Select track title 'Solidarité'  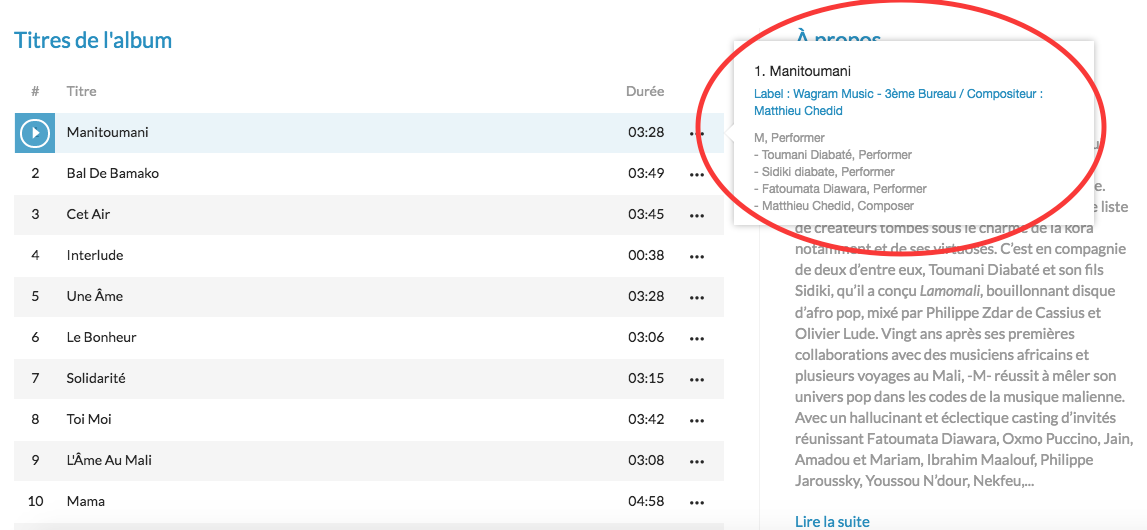(x=97, y=378)
